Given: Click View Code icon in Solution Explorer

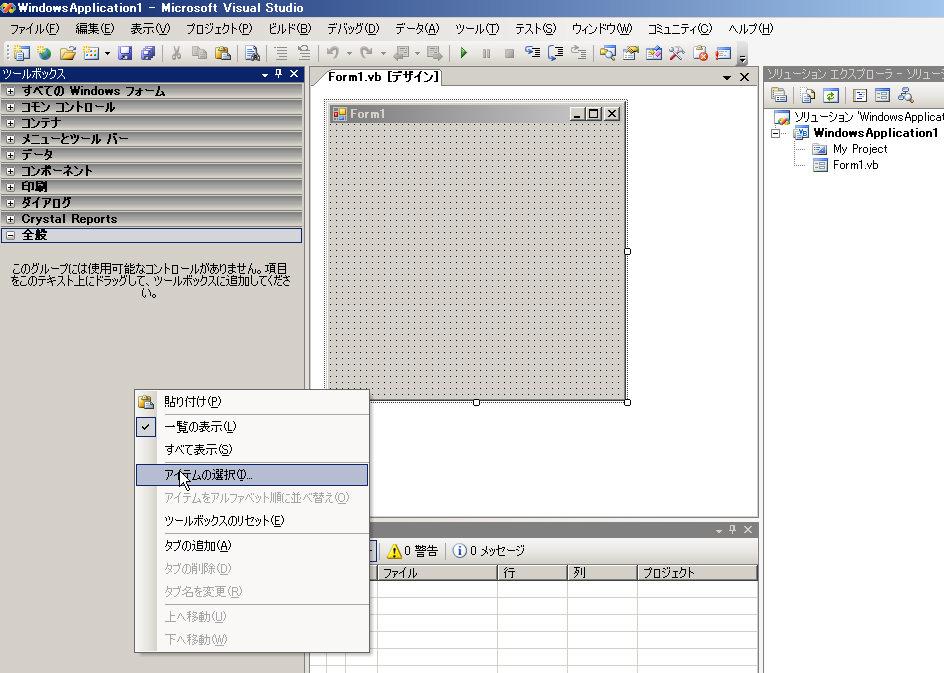Looking at the screenshot, I should click(860, 95).
